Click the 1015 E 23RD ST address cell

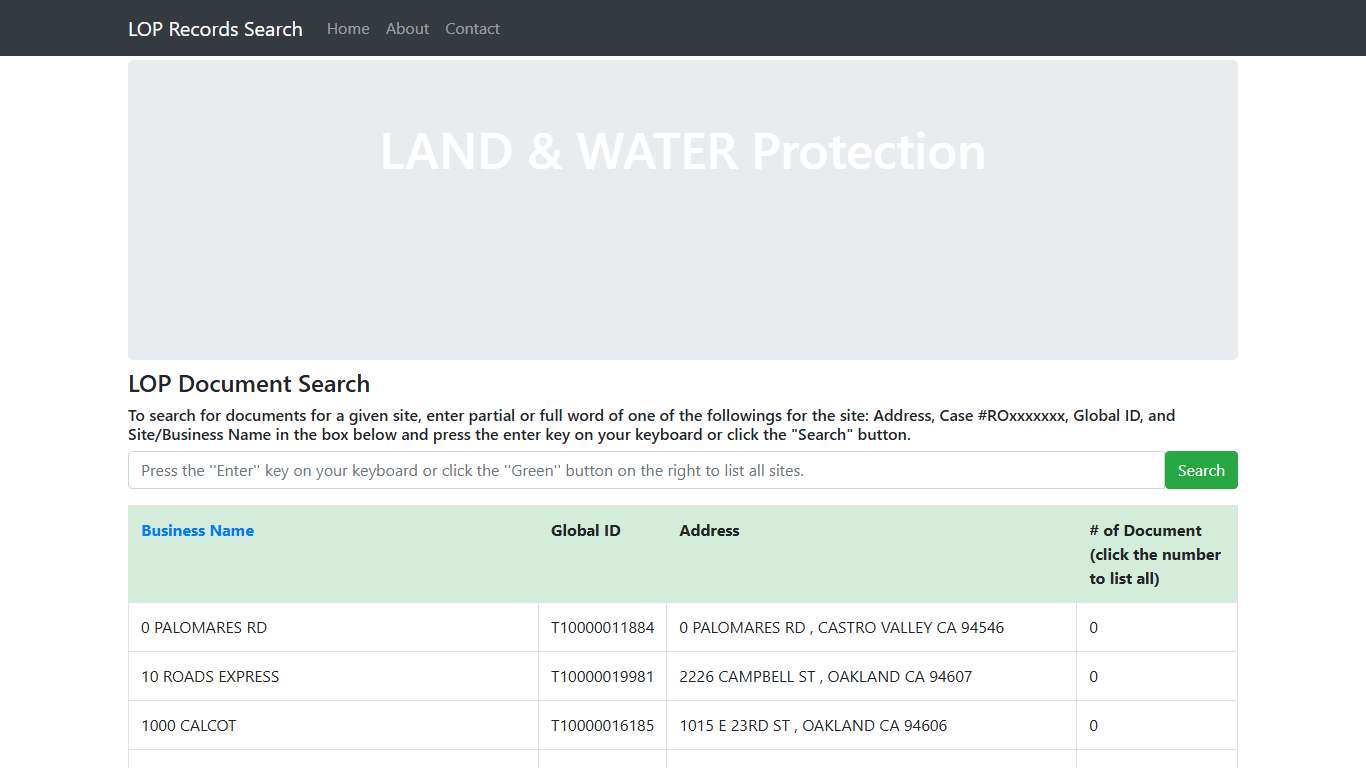click(x=812, y=726)
